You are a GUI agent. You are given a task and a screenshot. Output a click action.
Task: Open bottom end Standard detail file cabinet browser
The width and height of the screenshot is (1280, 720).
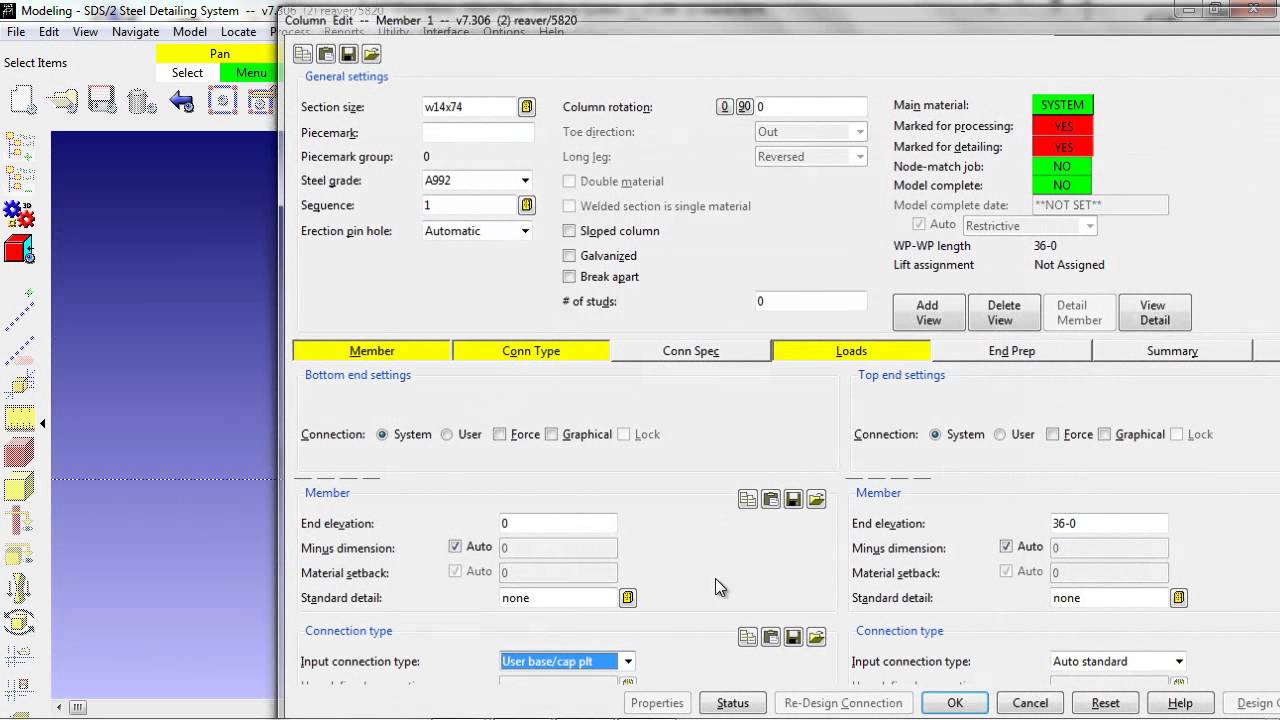628,598
